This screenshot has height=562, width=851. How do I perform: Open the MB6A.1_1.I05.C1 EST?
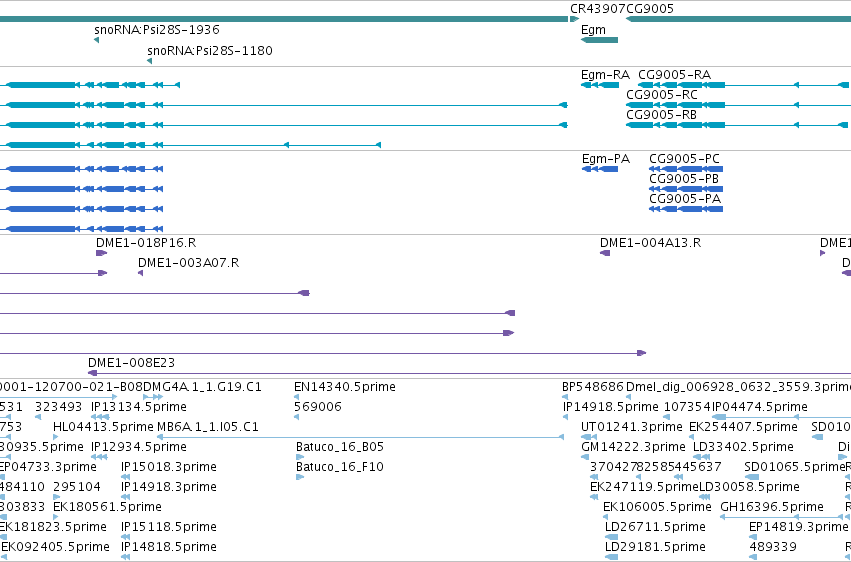coord(360,437)
